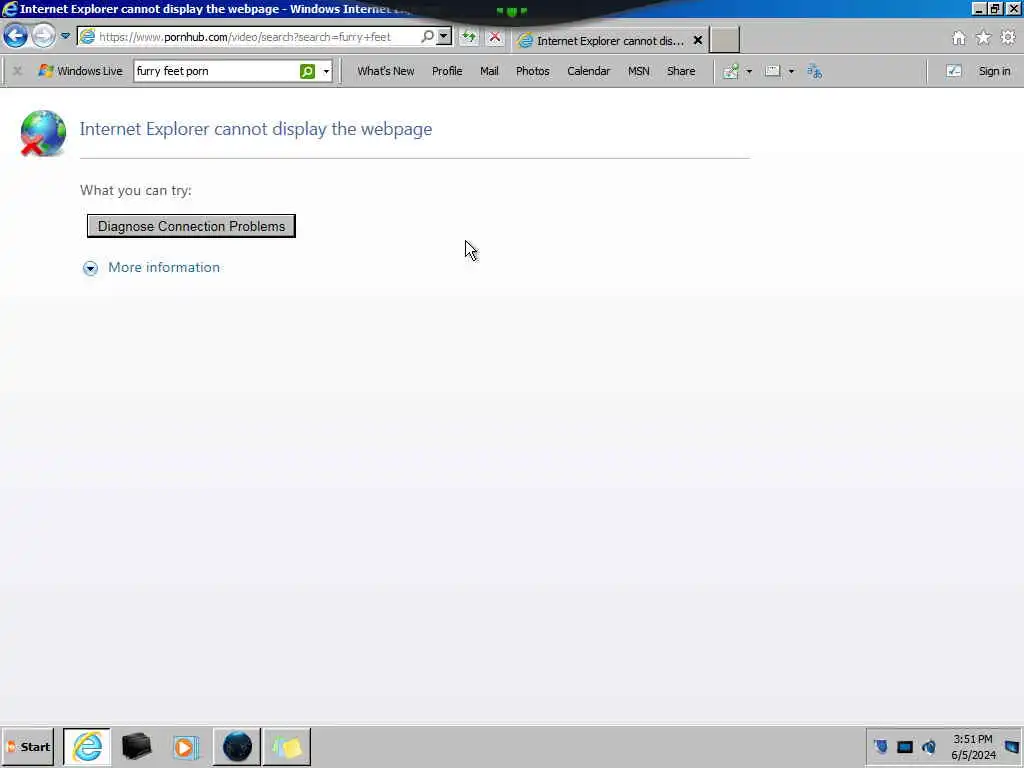
Task: Click the picture-with-plus toolbar icon
Action: [x=731, y=71]
